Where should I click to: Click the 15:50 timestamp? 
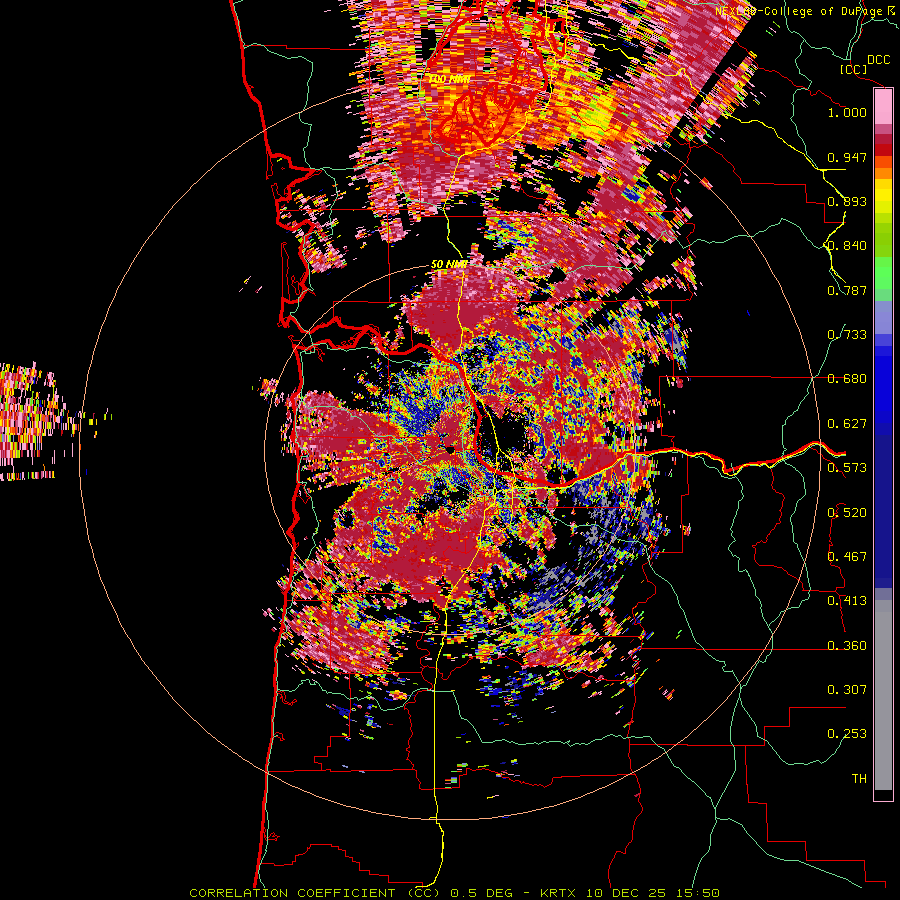pyautogui.click(x=697, y=893)
